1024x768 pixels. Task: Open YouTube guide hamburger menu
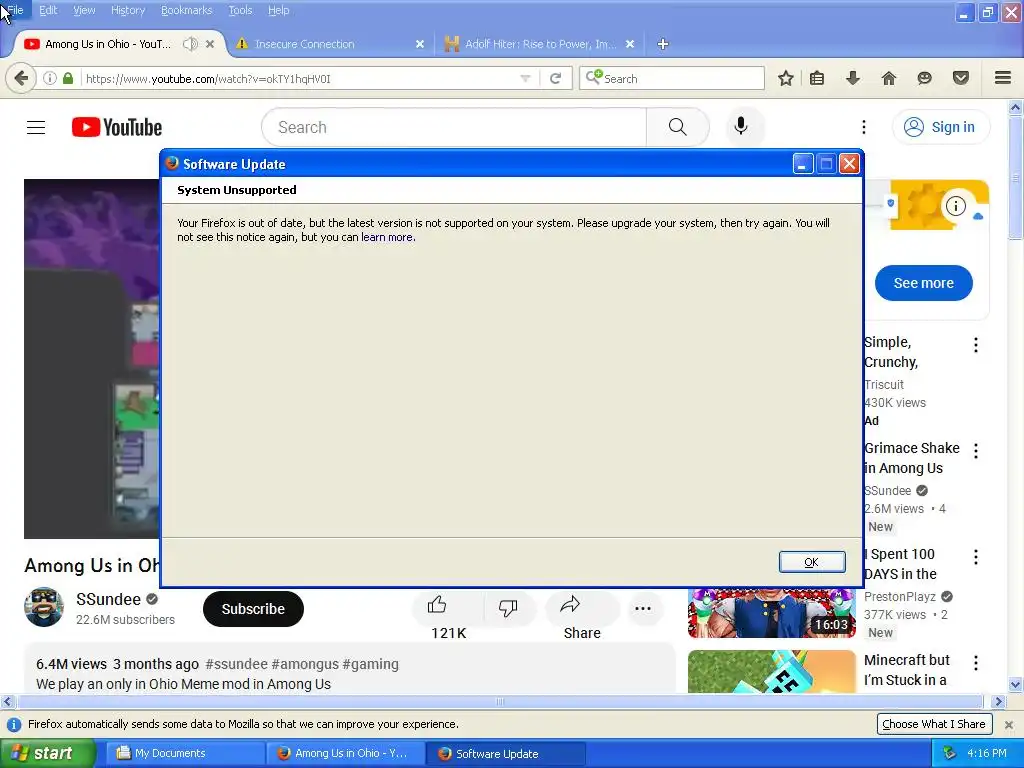pyautogui.click(x=36, y=127)
